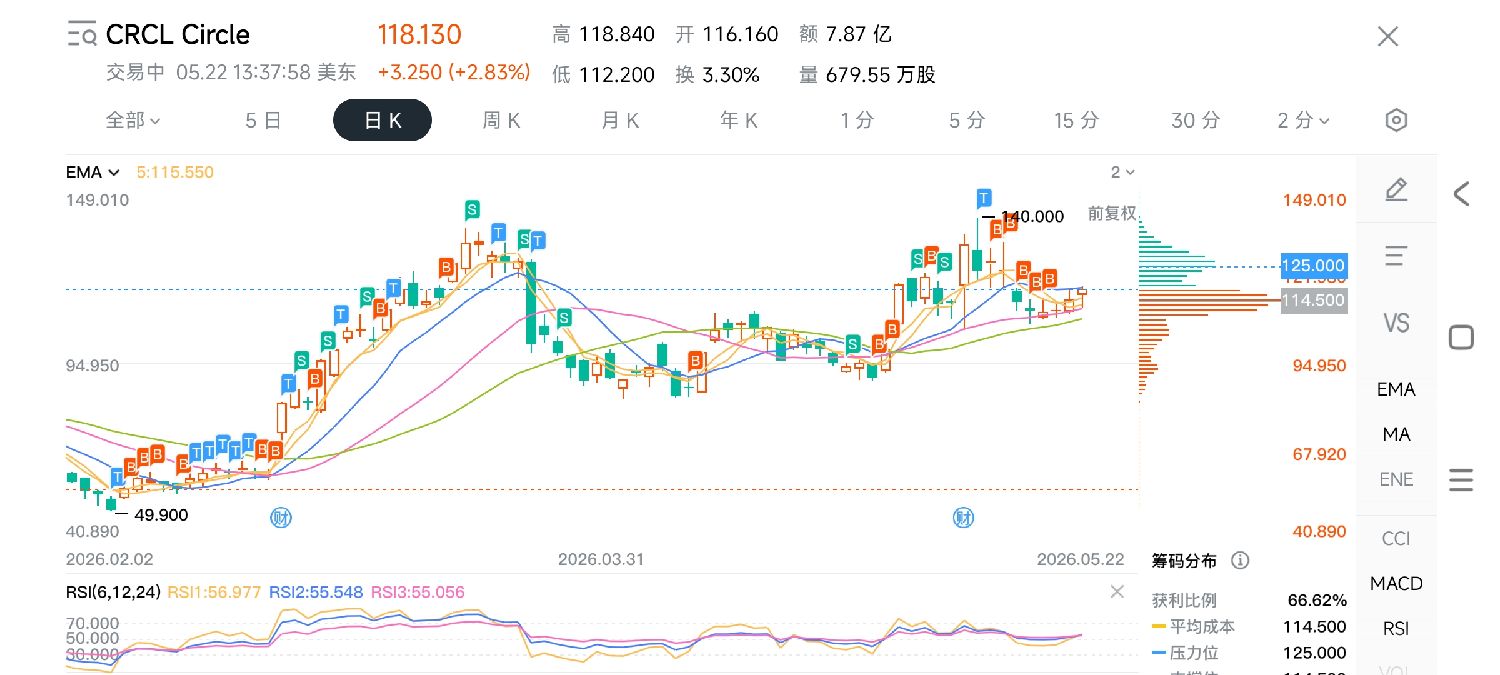The height and width of the screenshot is (675, 1500).
Task: Select the pencil drawing tool
Action: 1397,189
